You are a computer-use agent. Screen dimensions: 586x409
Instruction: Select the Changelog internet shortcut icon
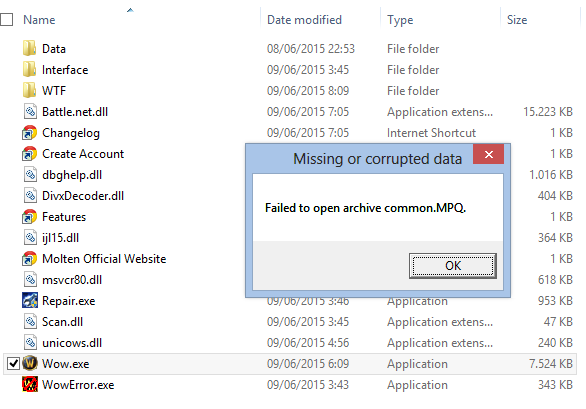click(30, 133)
